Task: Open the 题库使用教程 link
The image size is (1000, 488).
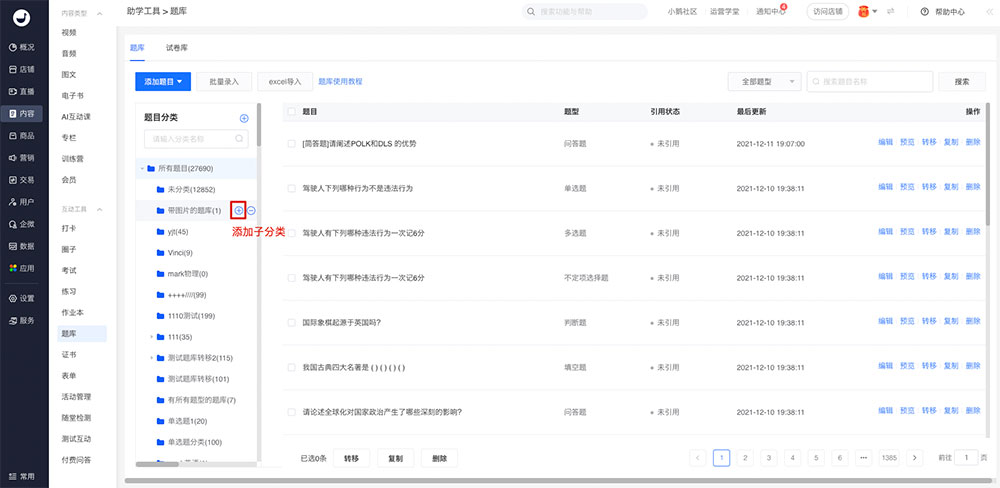Action: (340, 81)
